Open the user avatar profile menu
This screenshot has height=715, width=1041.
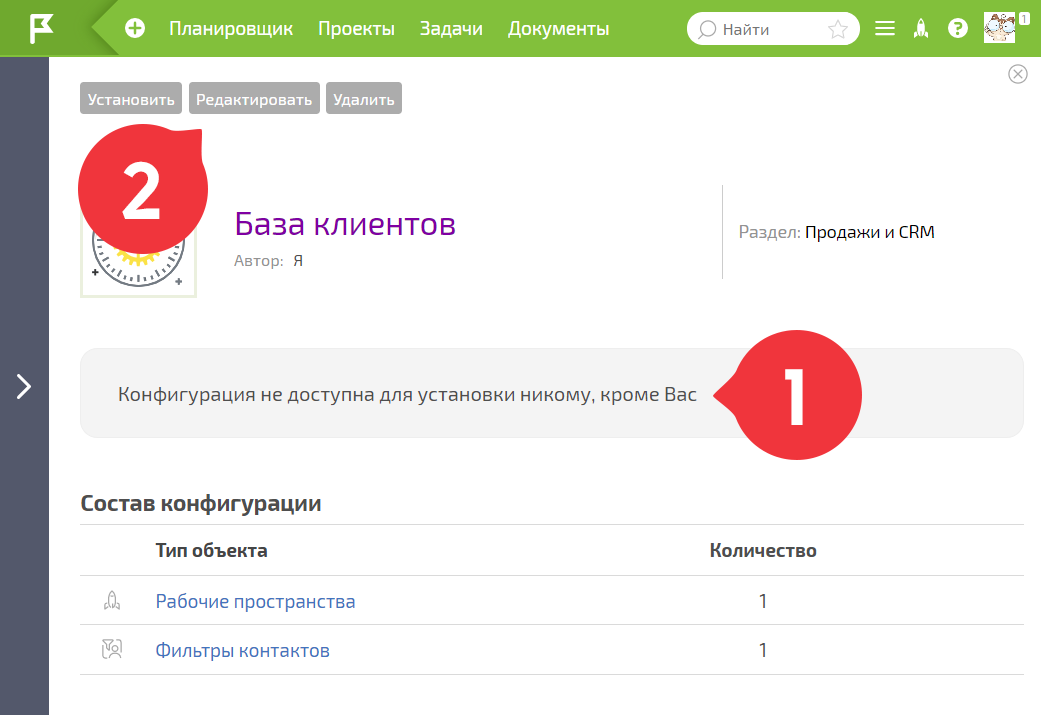[x=999, y=29]
